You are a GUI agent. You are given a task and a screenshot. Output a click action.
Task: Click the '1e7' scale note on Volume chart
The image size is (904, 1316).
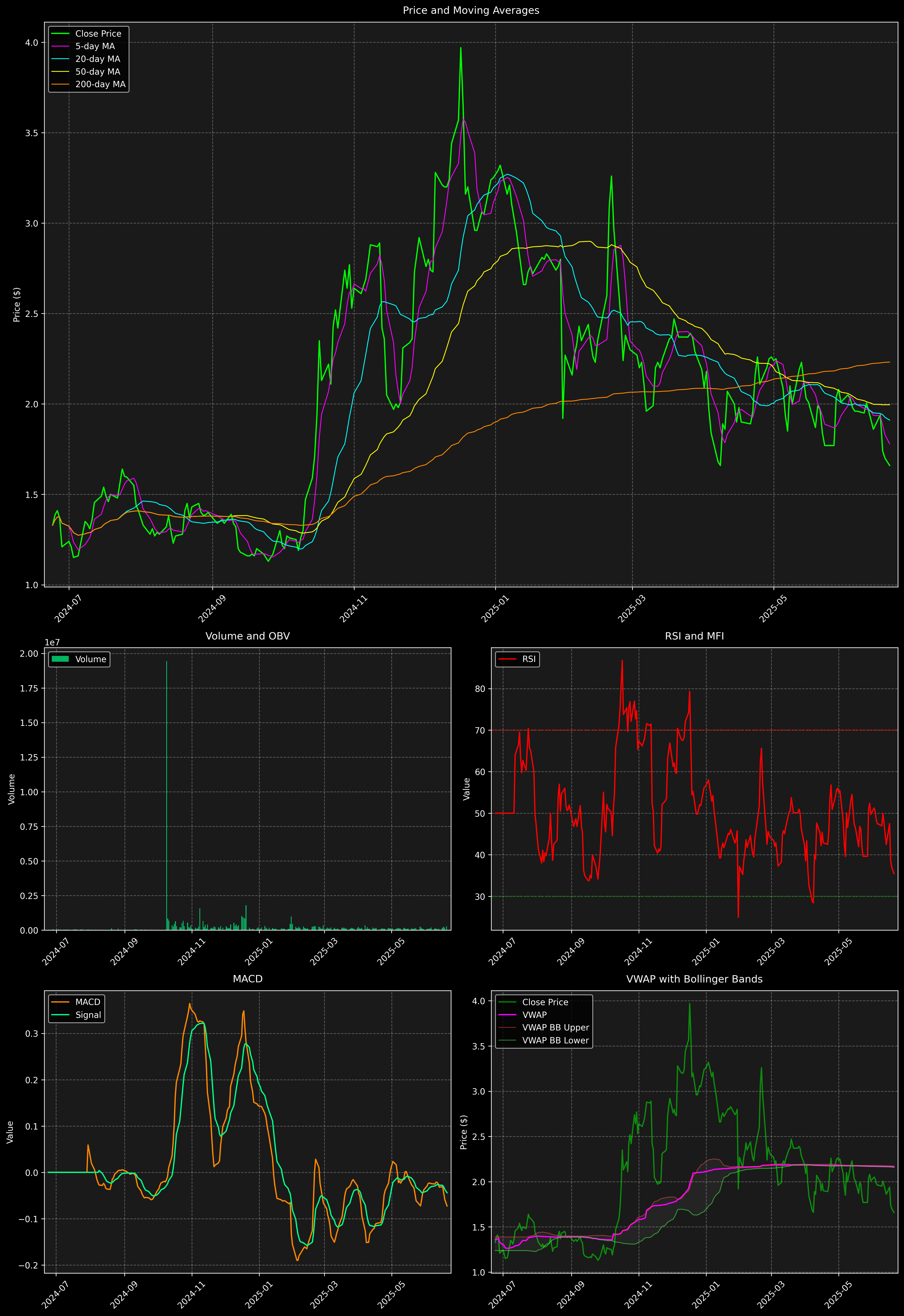(x=52, y=643)
